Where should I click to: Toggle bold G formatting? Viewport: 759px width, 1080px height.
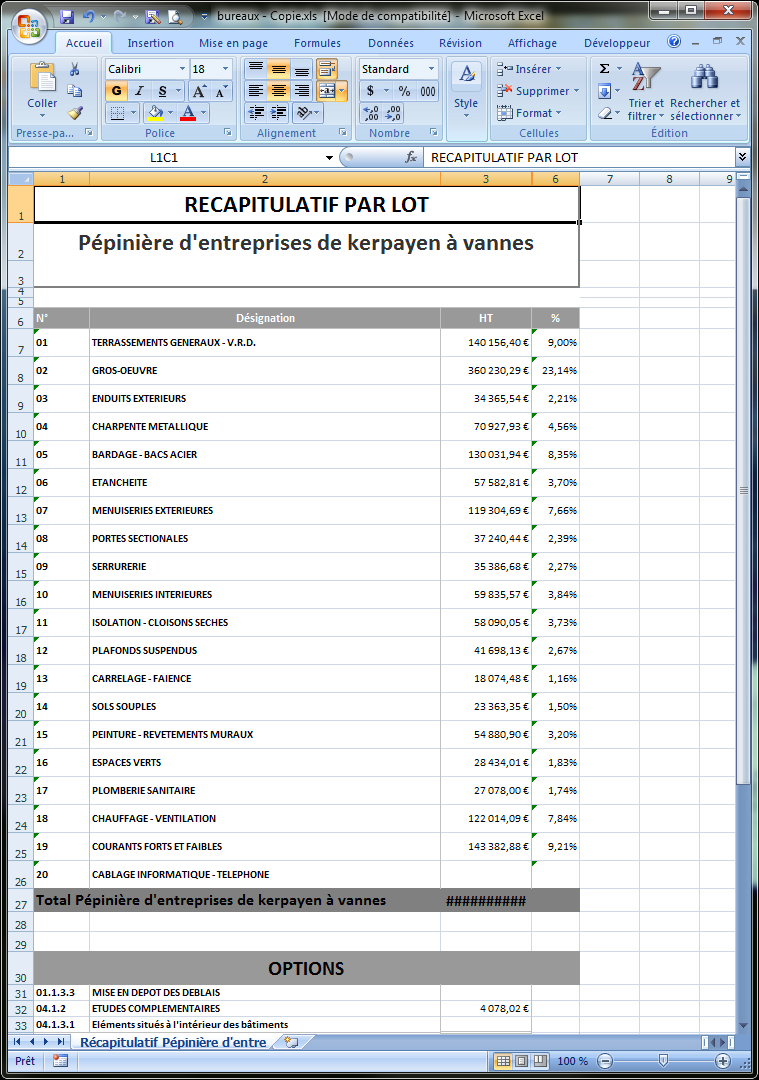(116, 91)
